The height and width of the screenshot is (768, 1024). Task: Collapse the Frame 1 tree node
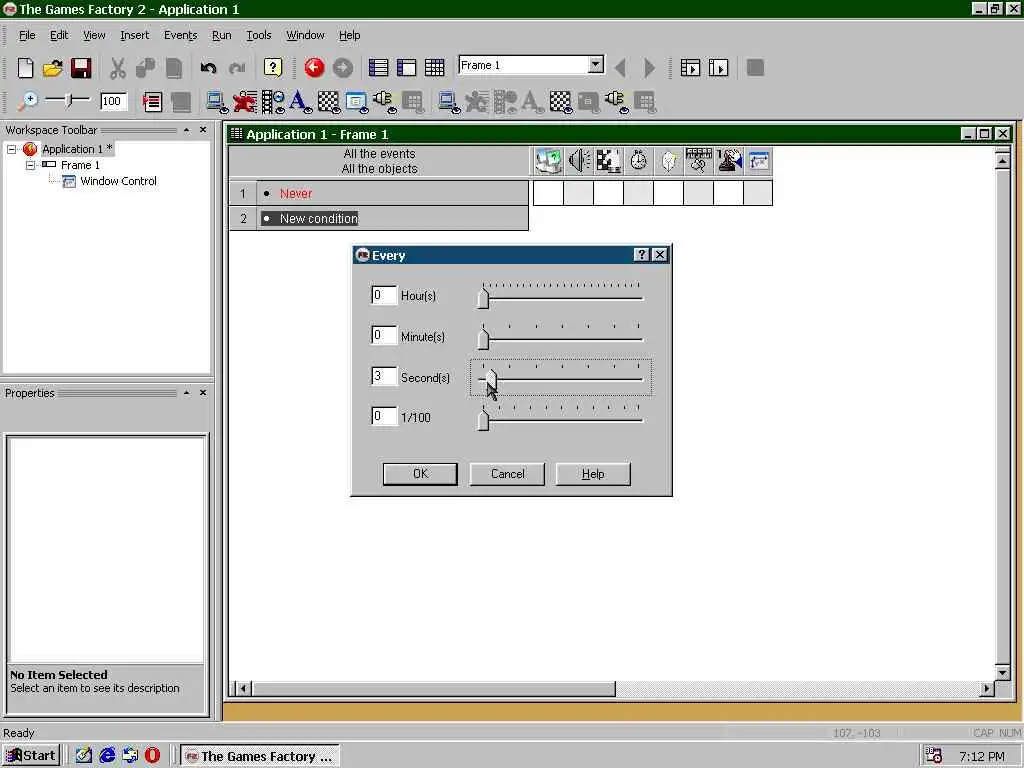click(30, 165)
